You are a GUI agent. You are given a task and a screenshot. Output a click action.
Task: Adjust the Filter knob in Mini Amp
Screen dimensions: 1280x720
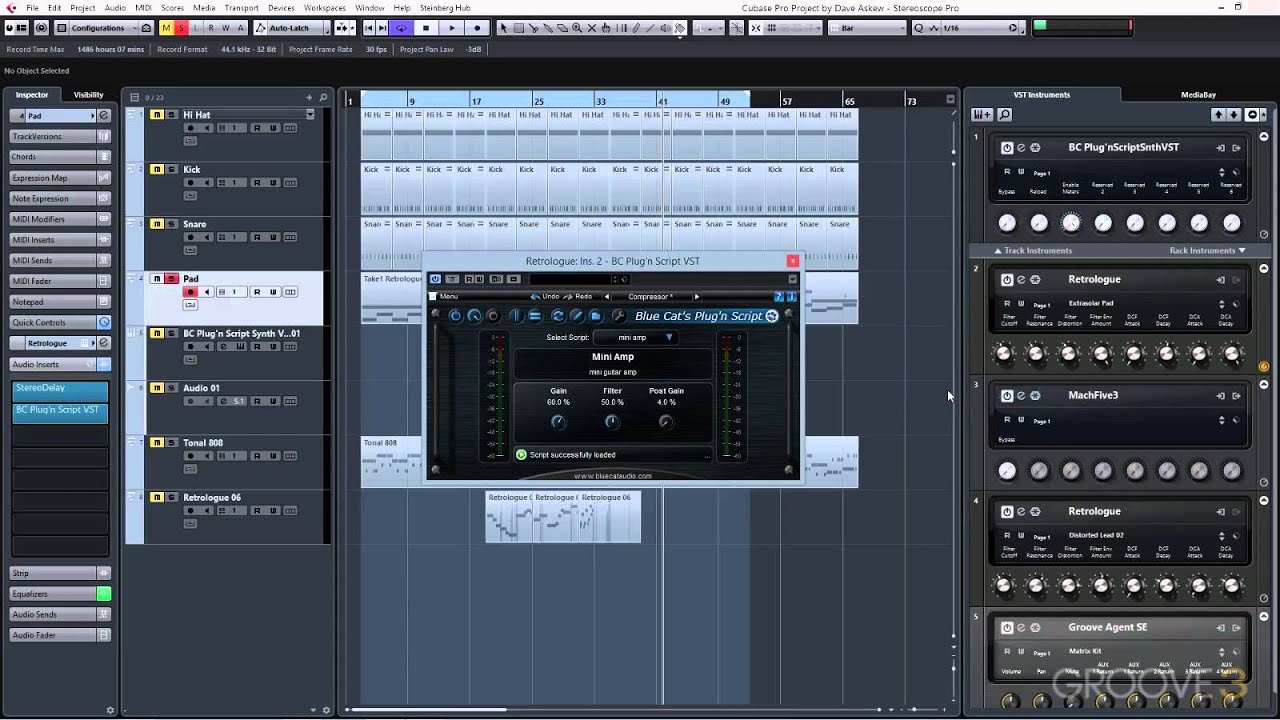612,422
